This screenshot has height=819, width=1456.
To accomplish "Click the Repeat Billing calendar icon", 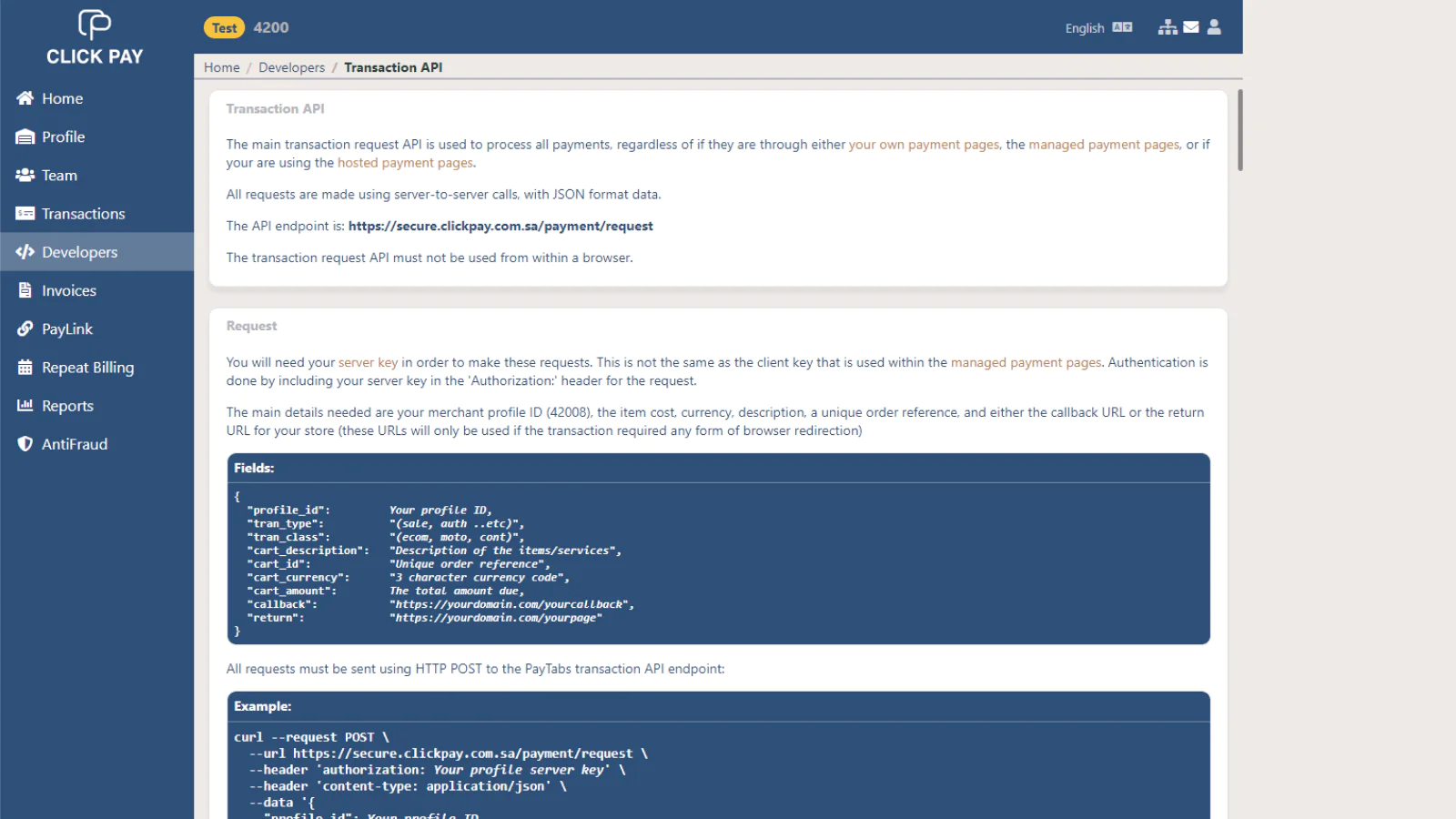I will (25, 368).
